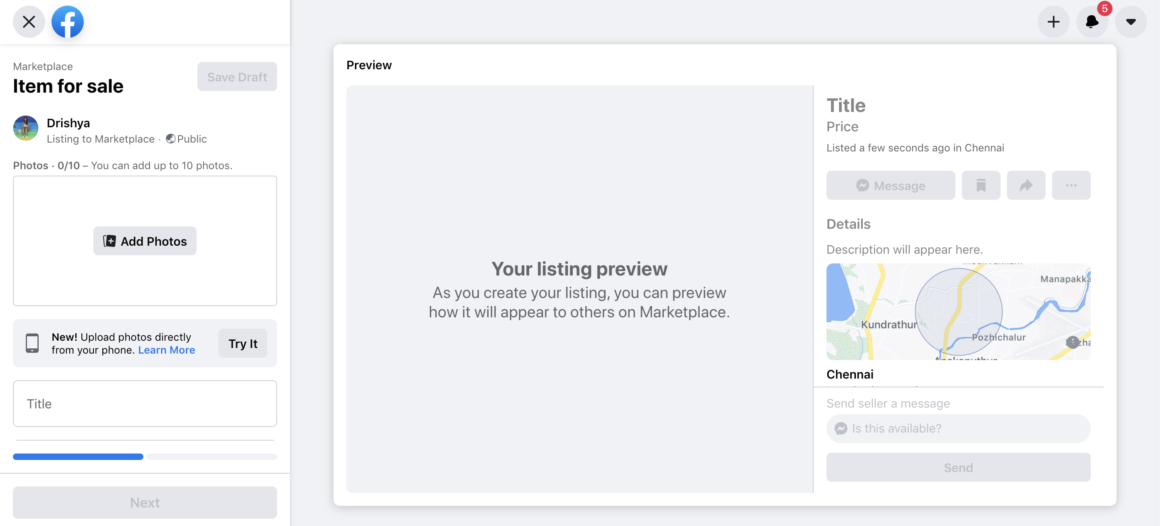Click Drishya's profile picture
Viewport: 1160px width, 526px height.
26,128
